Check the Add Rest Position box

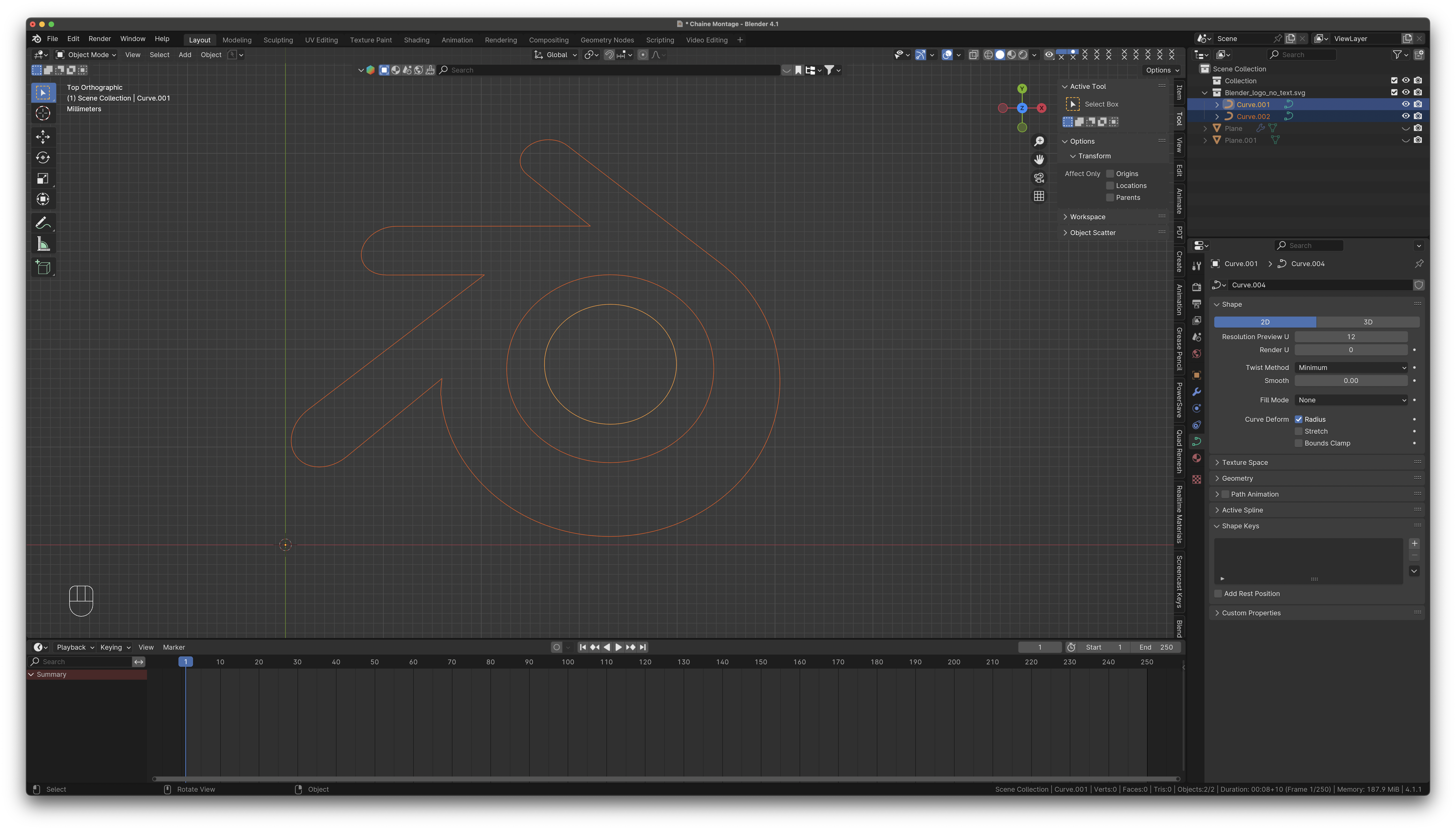1218,594
